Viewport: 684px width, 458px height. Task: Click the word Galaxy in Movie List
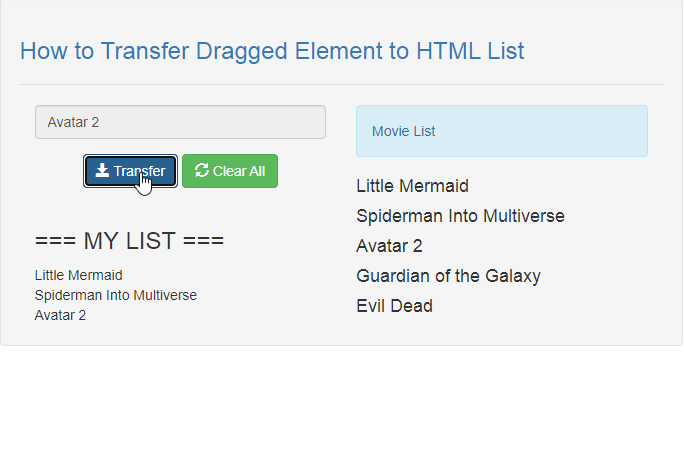[x=513, y=277]
